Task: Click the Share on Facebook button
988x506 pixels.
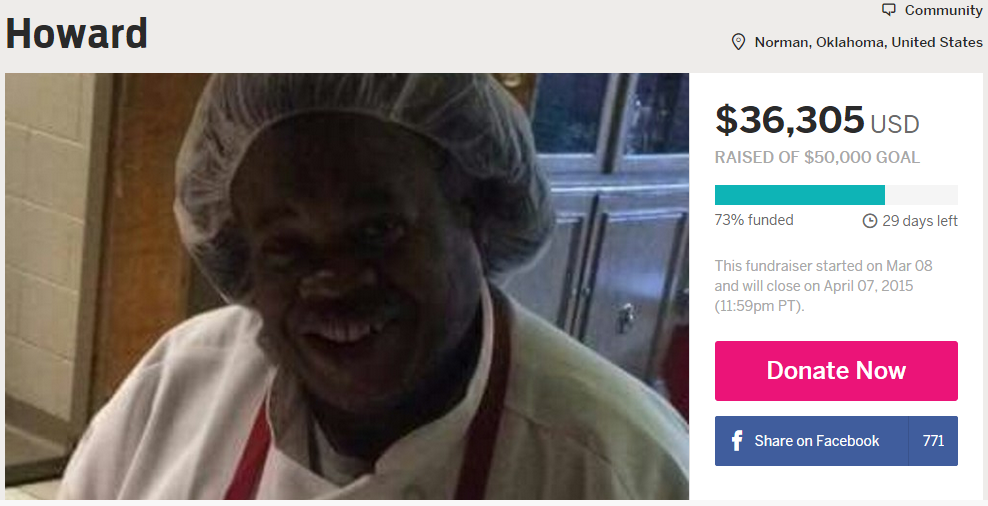Action: tap(812, 440)
